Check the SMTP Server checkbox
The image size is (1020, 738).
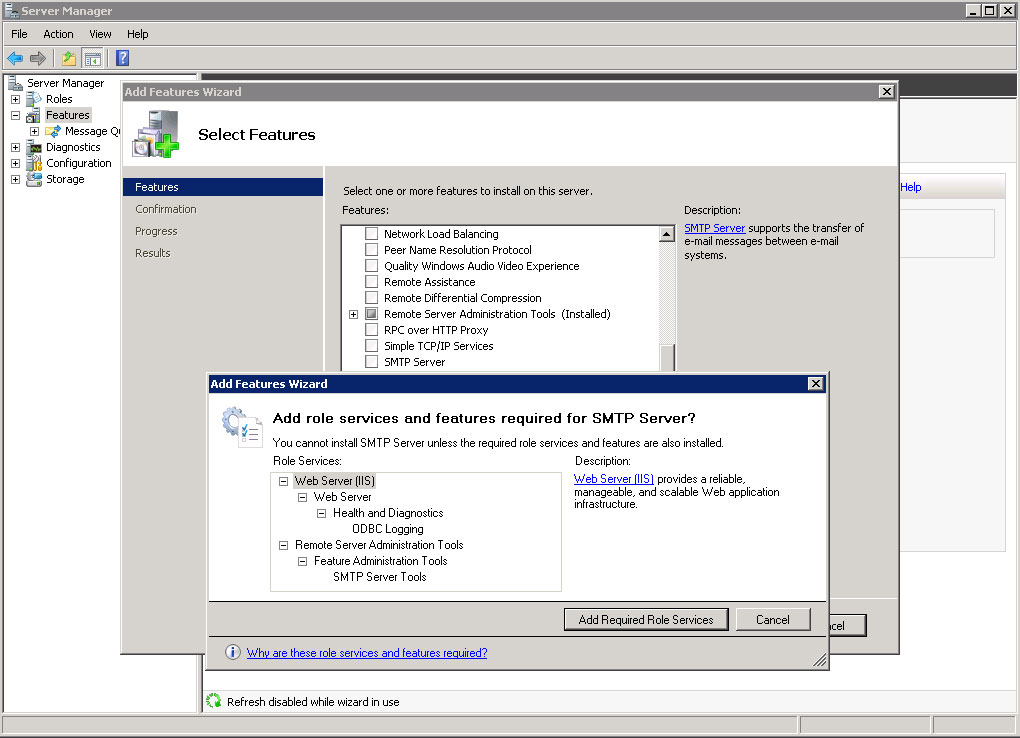tap(371, 362)
